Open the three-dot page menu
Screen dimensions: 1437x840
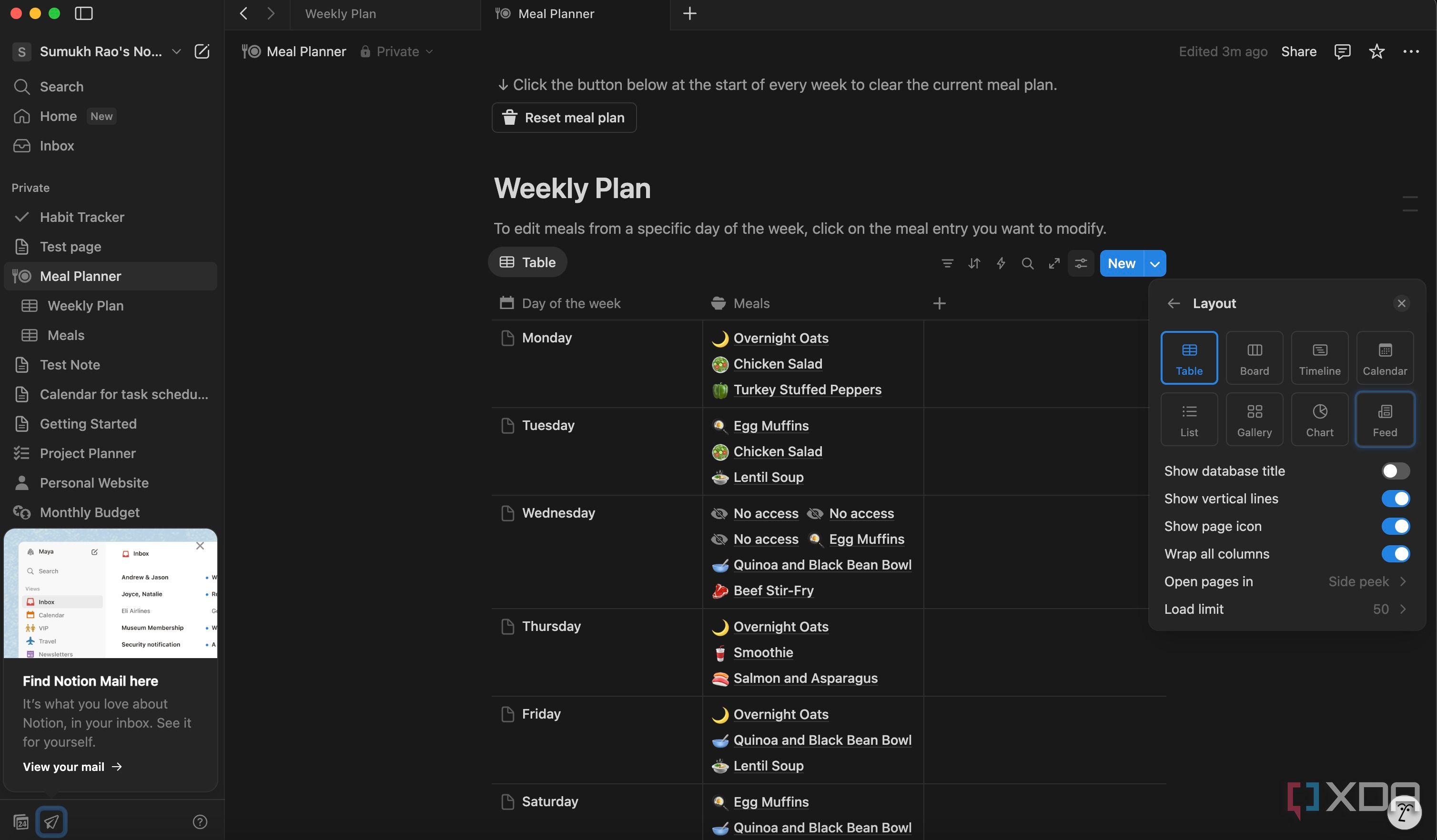point(1411,51)
